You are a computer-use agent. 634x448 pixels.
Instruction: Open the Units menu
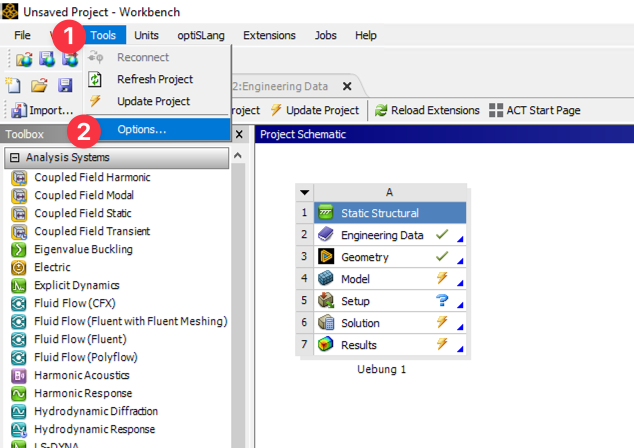pyautogui.click(x=146, y=35)
